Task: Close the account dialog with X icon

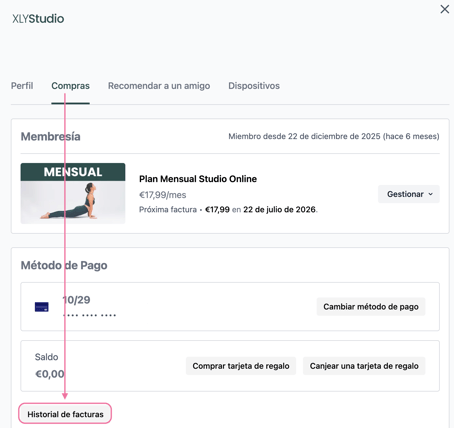Action: point(445,9)
